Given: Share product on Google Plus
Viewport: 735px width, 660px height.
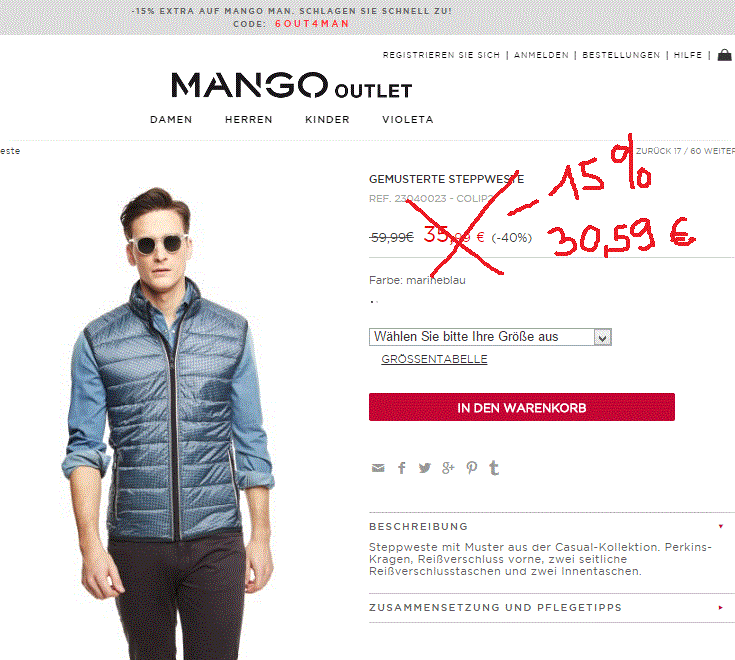Looking at the screenshot, I should click(x=448, y=468).
